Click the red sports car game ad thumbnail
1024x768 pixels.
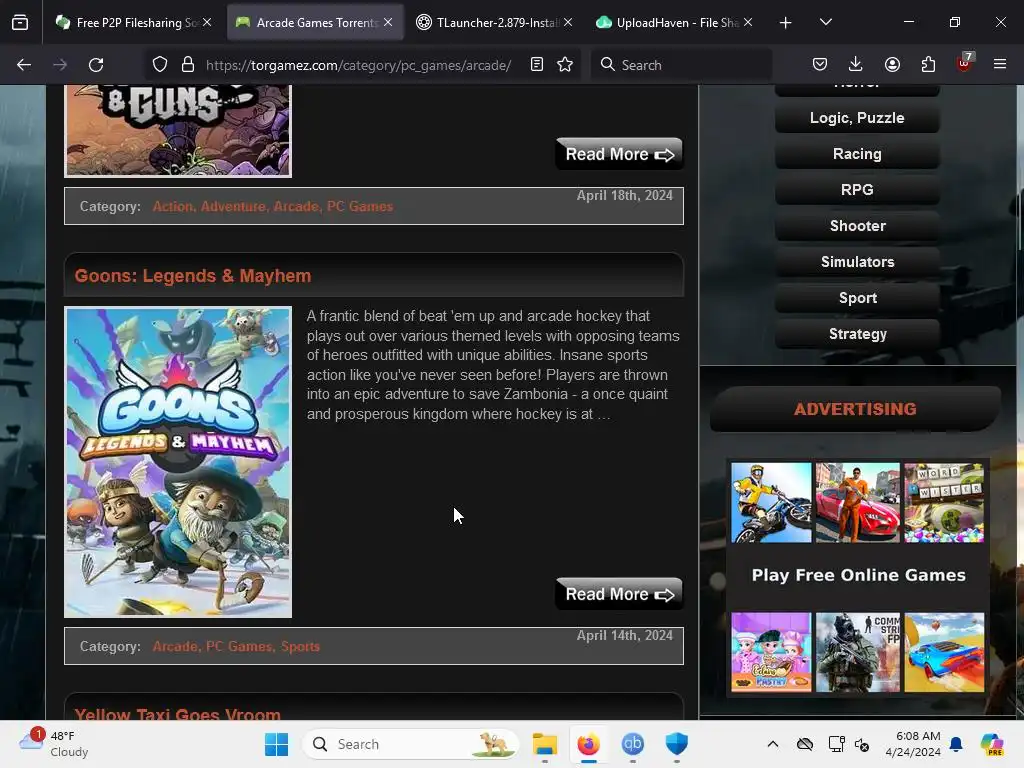click(857, 503)
